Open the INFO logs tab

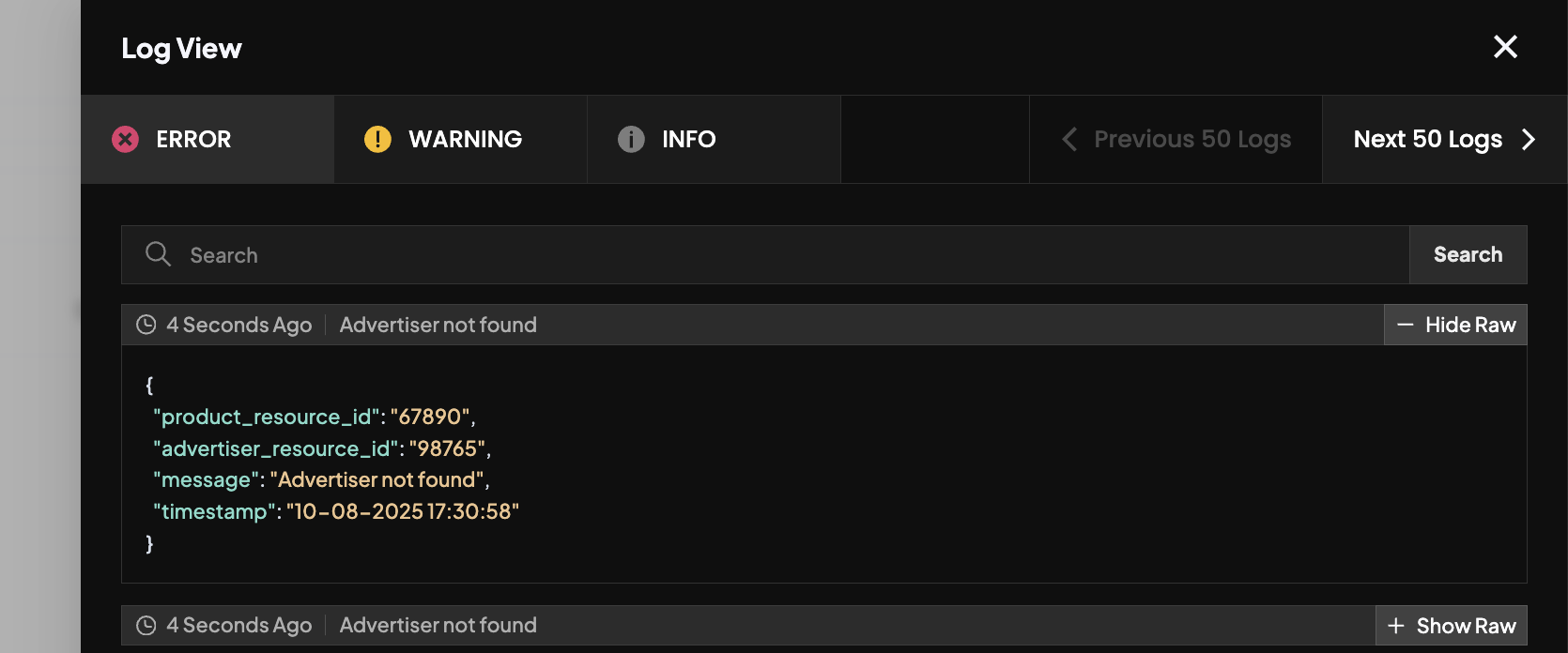(x=688, y=139)
